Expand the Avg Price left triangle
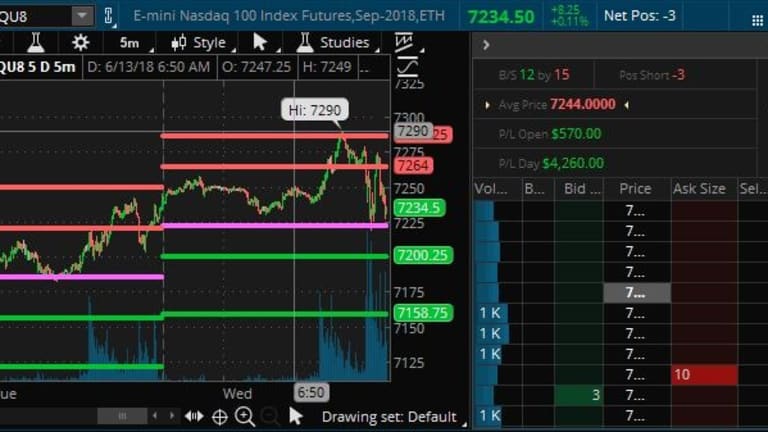Image resolution: width=768 pixels, height=432 pixels. [487, 105]
